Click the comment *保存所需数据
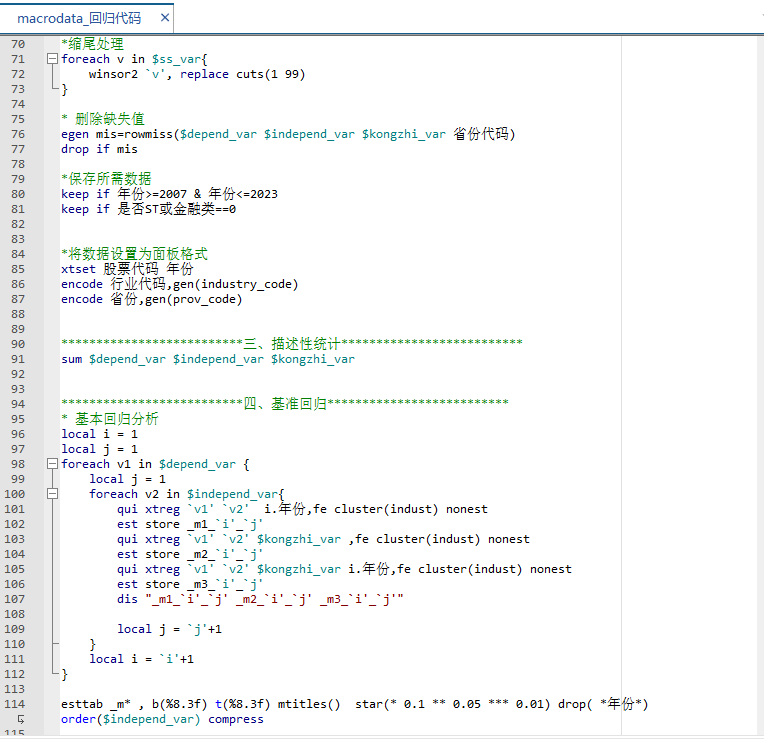 (x=106, y=179)
